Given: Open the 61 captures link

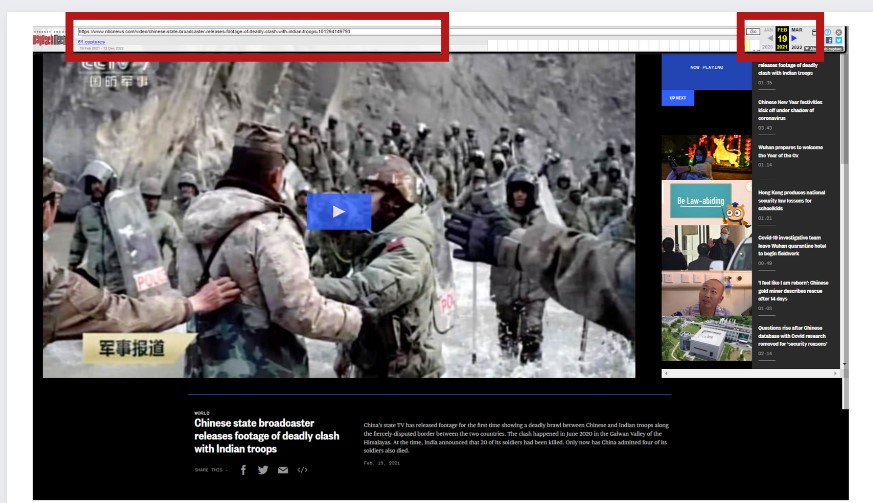Looking at the screenshot, I should coord(91,42).
